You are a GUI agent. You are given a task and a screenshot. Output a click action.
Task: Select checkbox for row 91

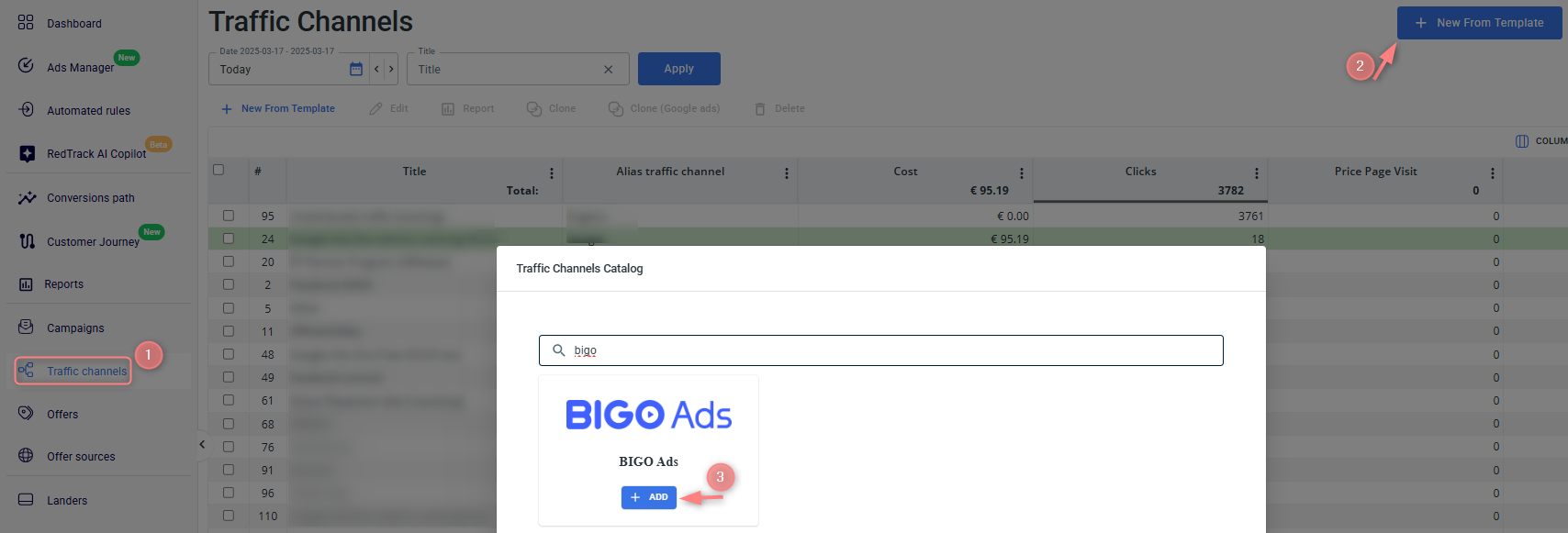[x=229, y=470]
